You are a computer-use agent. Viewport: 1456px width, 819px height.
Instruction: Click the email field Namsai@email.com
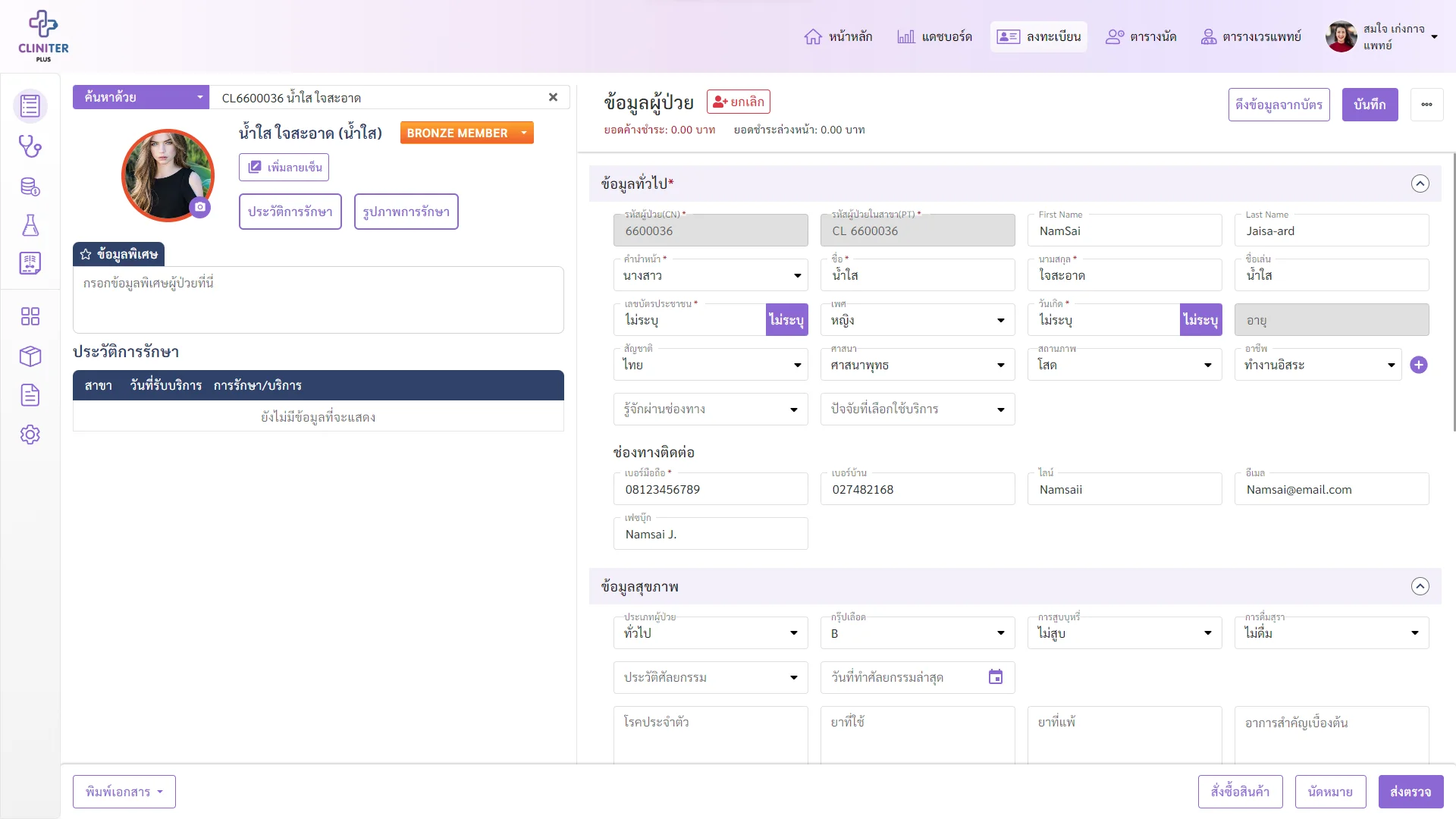(1332, 489)
